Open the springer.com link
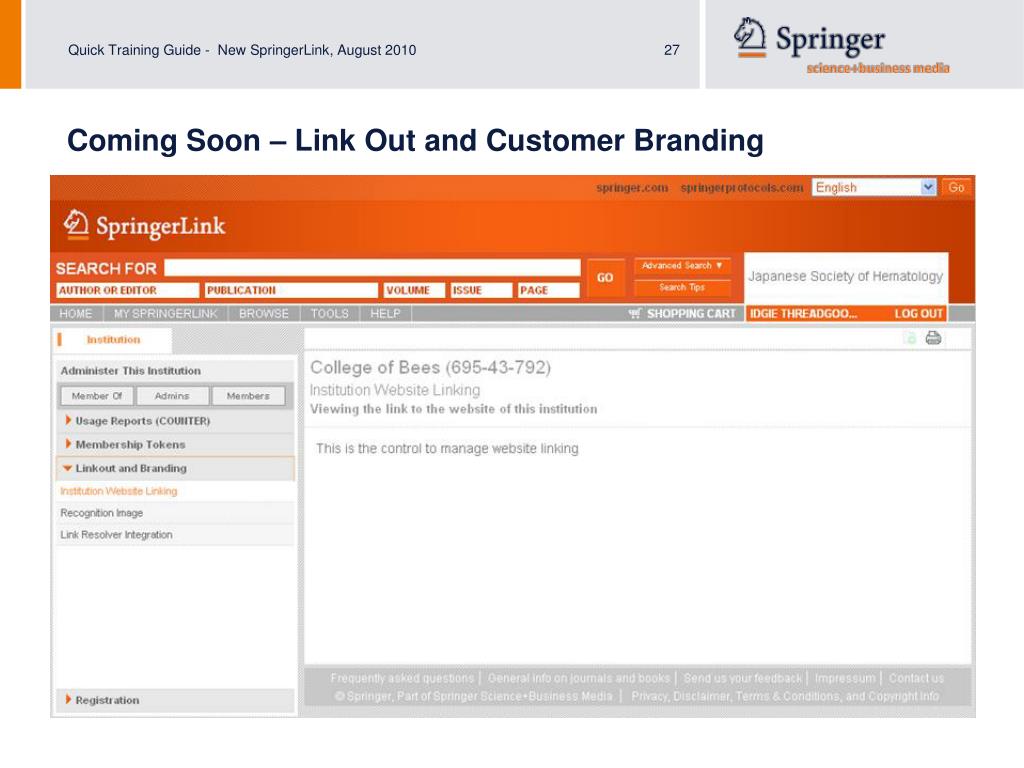The height and width of the screenshot is (768, 1024). tap(632, 187)
